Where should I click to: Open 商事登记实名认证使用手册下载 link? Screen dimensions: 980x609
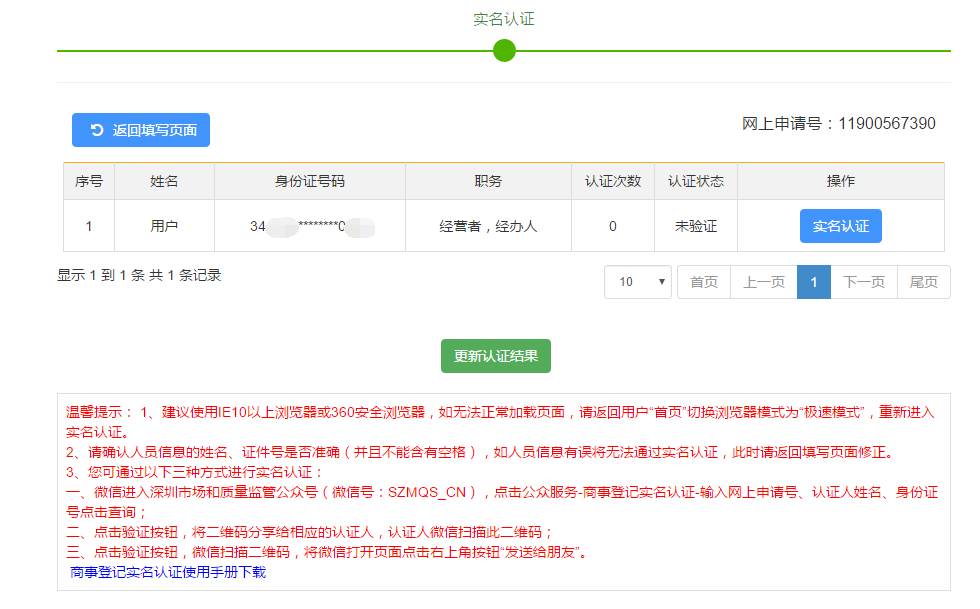click(x=168, y=572)
